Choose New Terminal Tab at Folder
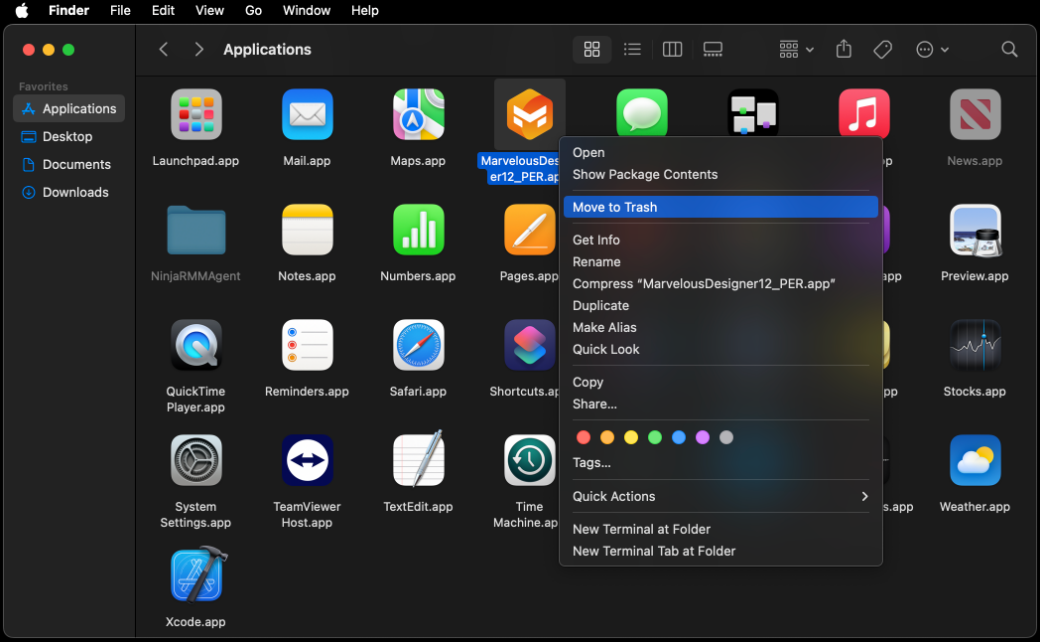 [x=721, y=551]
